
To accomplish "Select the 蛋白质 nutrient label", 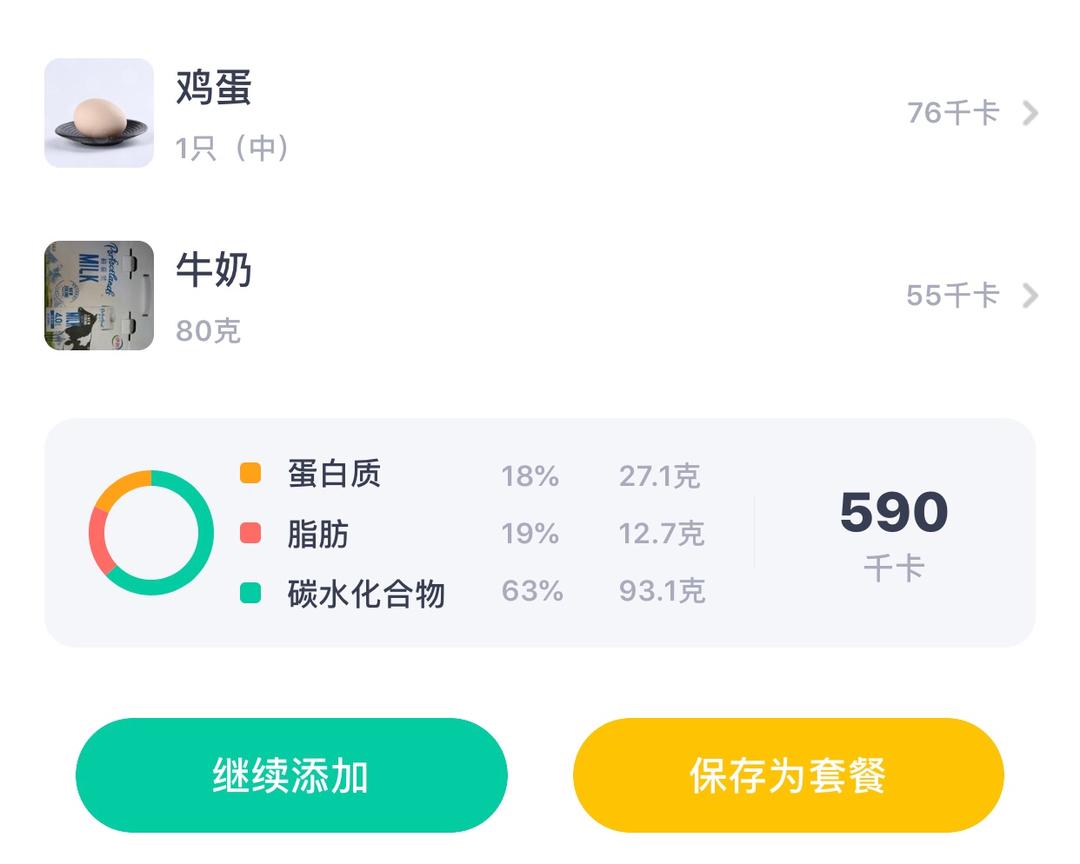I will [334, 474].
